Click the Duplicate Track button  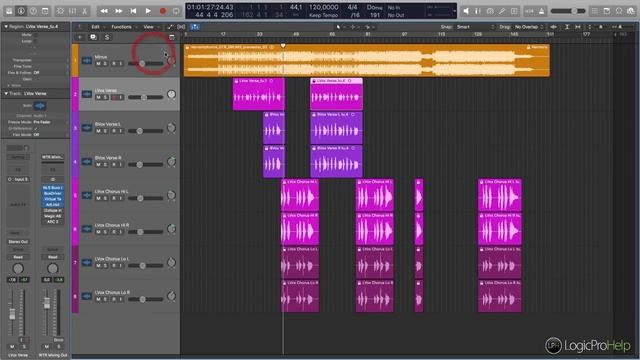tap(93, 37)
